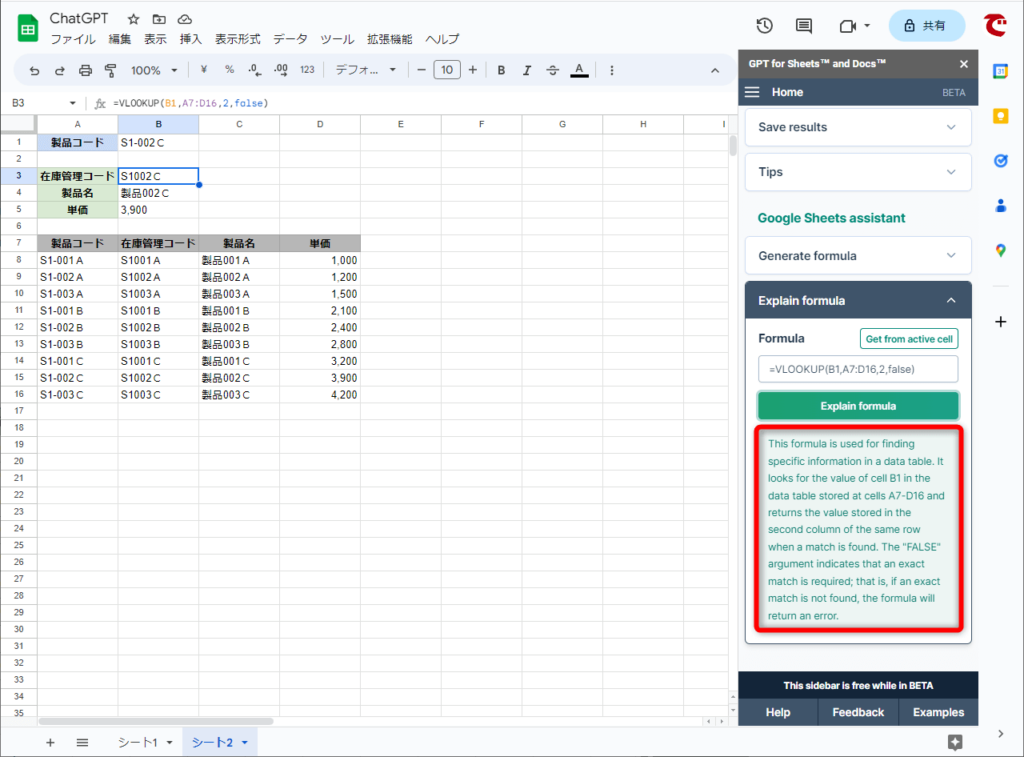Click the 共有 share button
The width and height of the screenshot is (1024, 757).
point(926,26)
